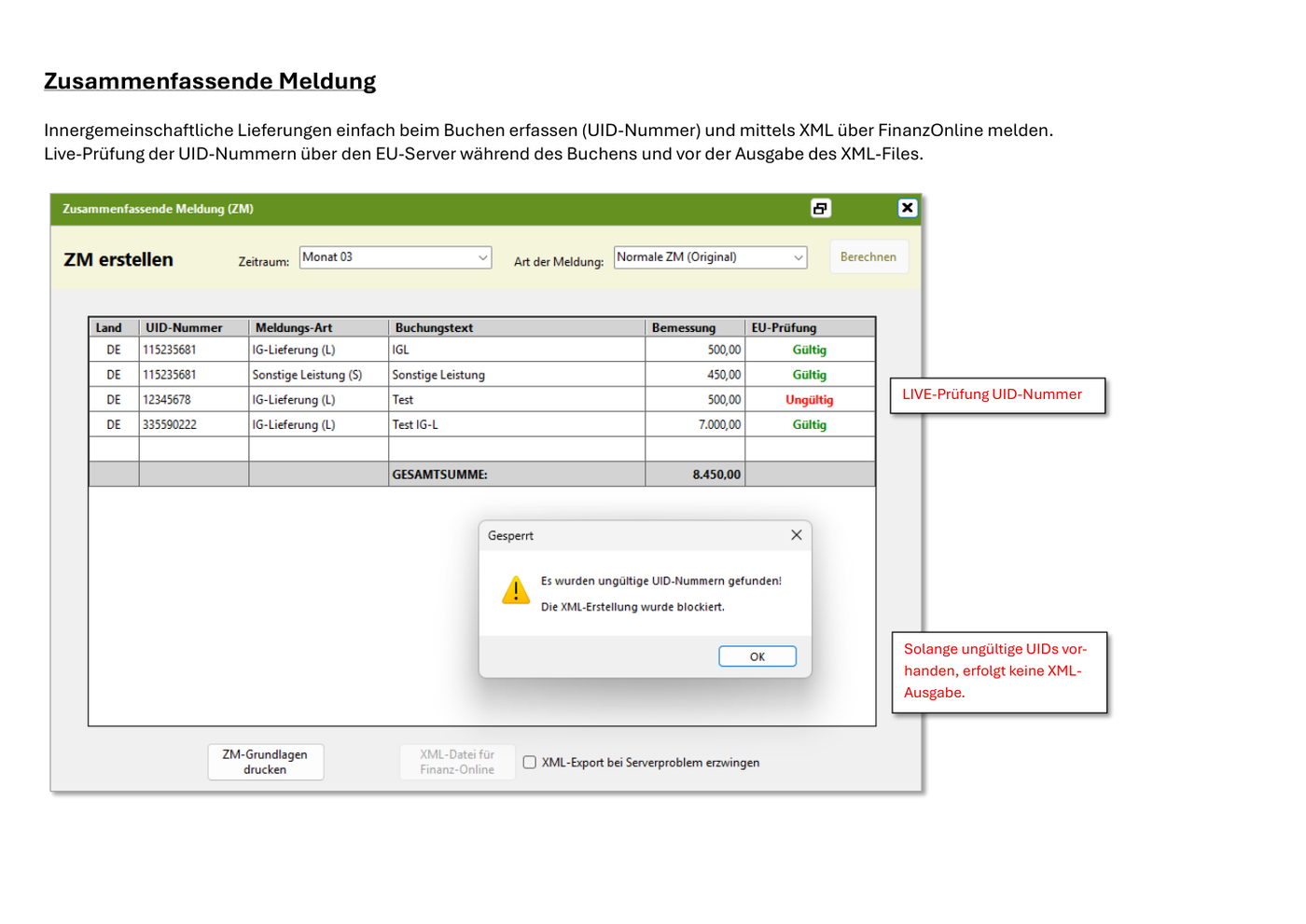This screenshot has height=924, width=1306.
Task: Click the restore window icon in title bar
Action: [x=820, y=208]
